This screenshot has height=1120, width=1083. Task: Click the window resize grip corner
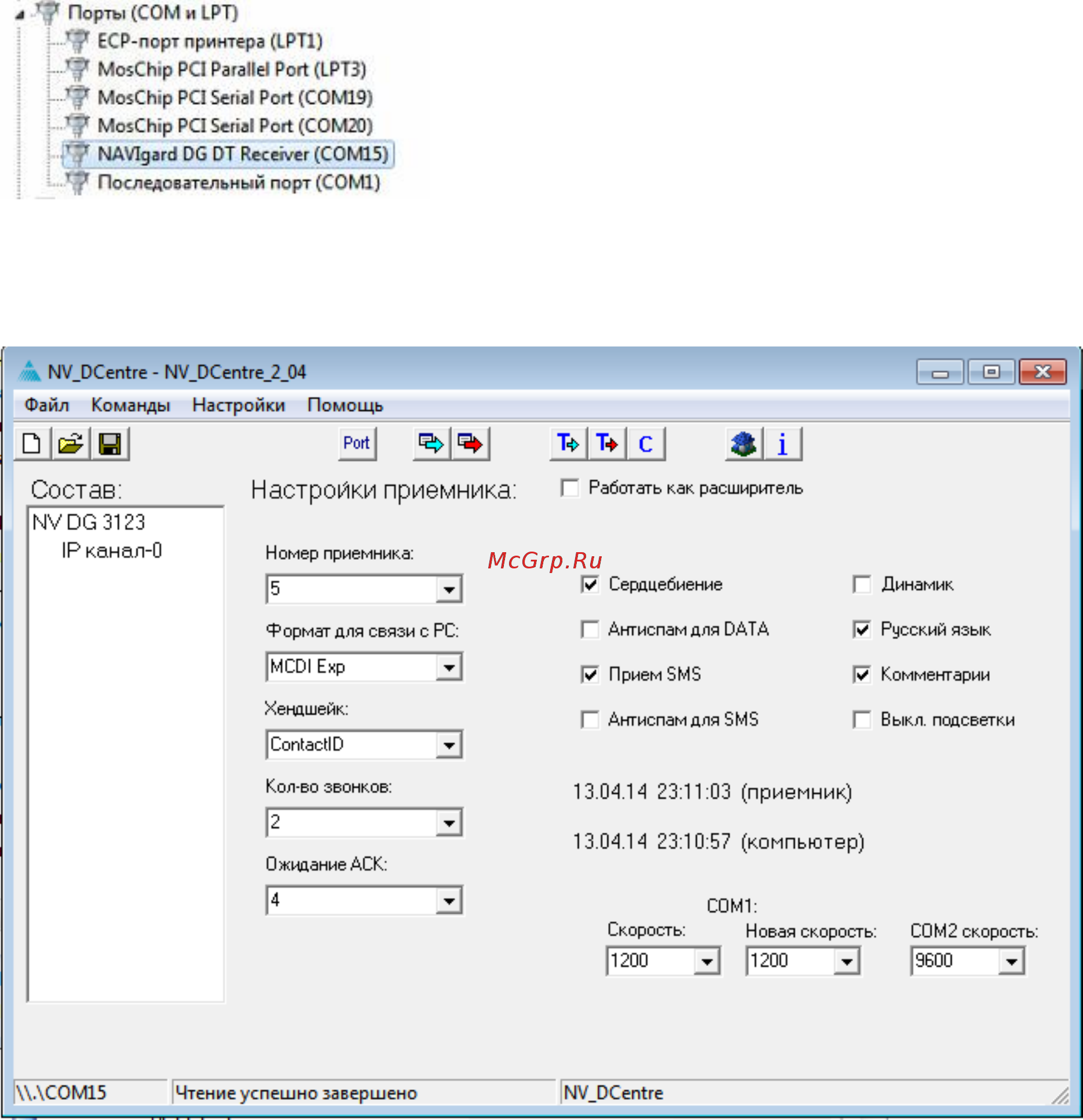[1060, 1095]
